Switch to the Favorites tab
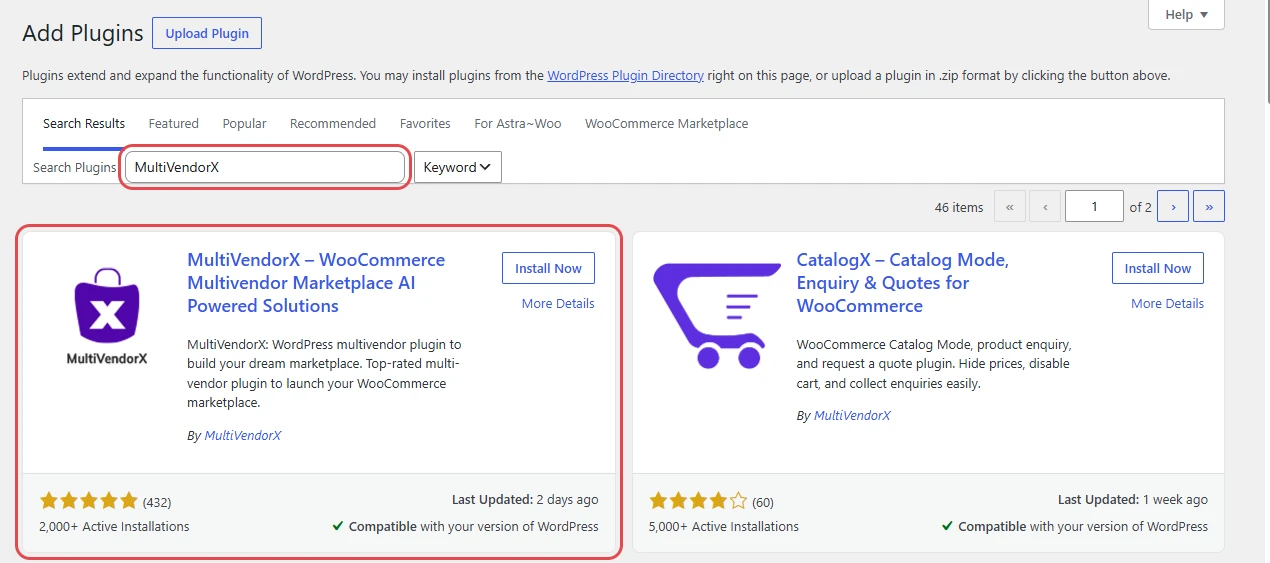The image size is (1270, 563). pyautogui.click(x=425, y=124)
